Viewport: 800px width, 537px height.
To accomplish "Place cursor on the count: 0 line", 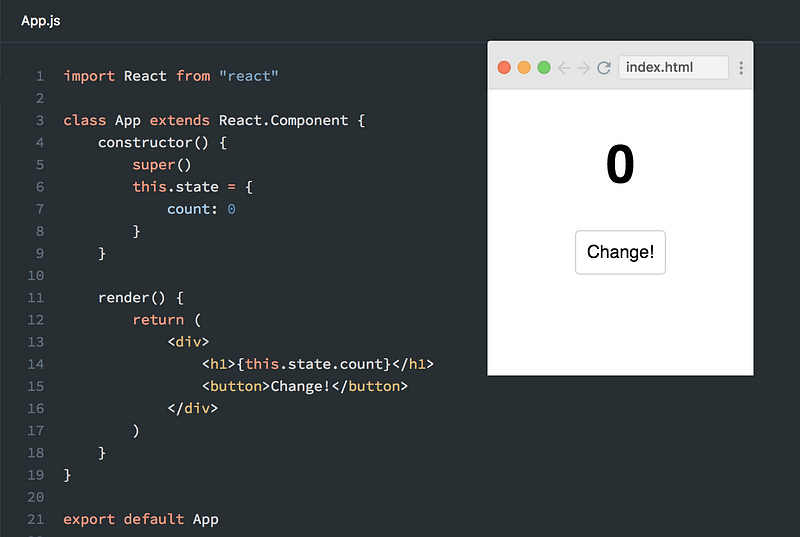I will click(x=201, y=209).
